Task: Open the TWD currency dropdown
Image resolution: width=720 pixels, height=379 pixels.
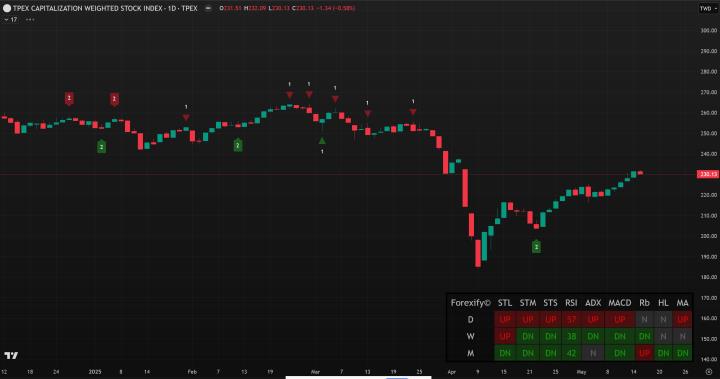Action: point(708,8)
